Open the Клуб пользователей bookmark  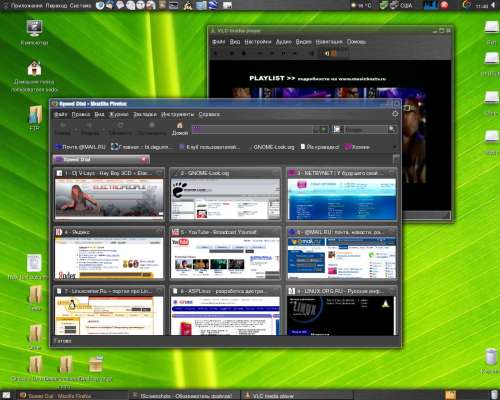click(209, 147)
